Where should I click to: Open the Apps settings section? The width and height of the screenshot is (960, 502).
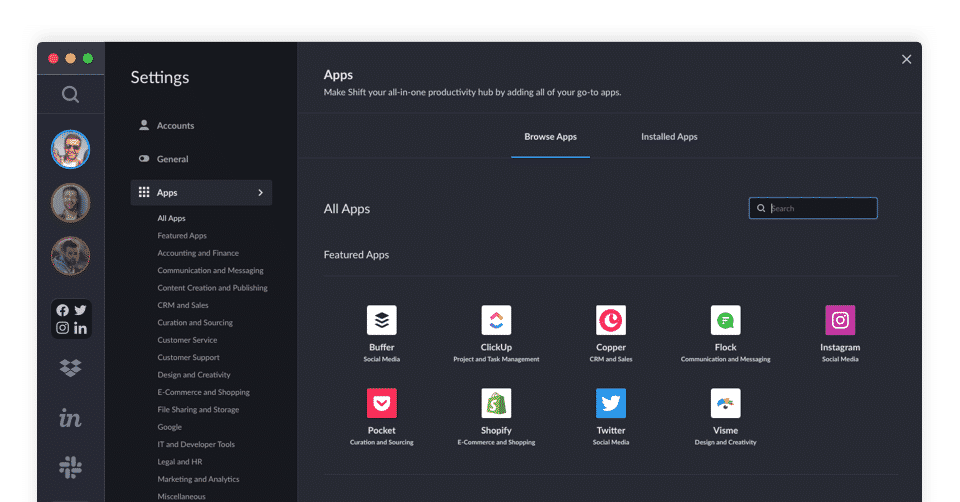pyautogui.click(x=201, y=192)
